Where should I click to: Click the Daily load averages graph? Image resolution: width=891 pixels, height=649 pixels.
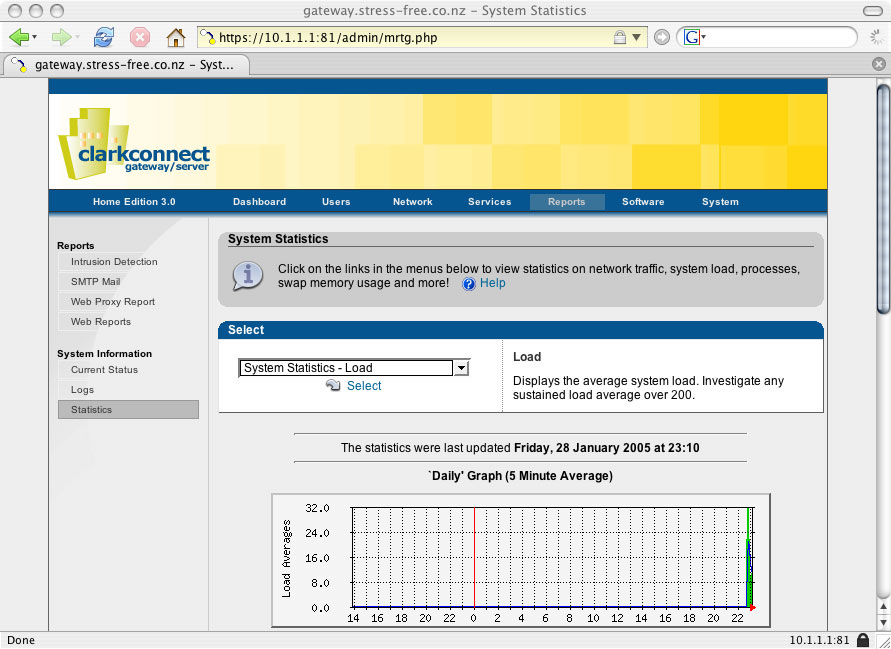[521, 561]
